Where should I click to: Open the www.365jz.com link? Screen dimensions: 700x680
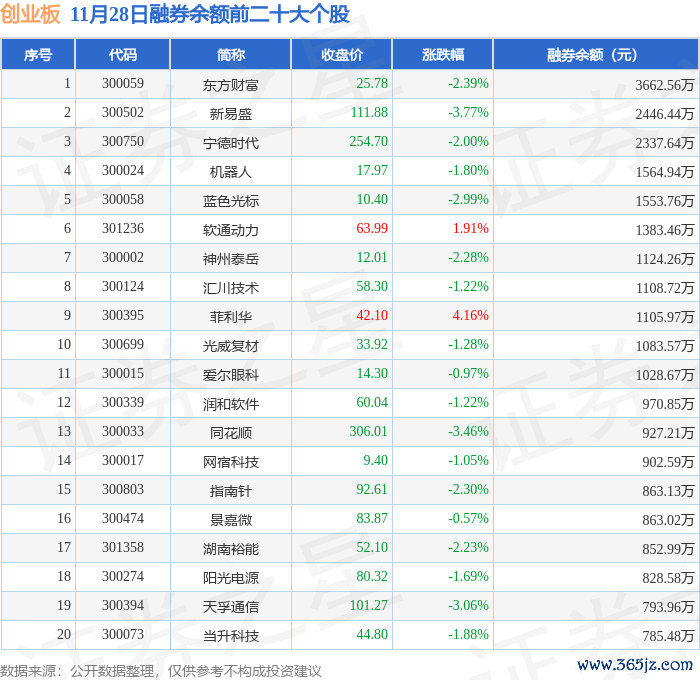click(x=635, y=665)
